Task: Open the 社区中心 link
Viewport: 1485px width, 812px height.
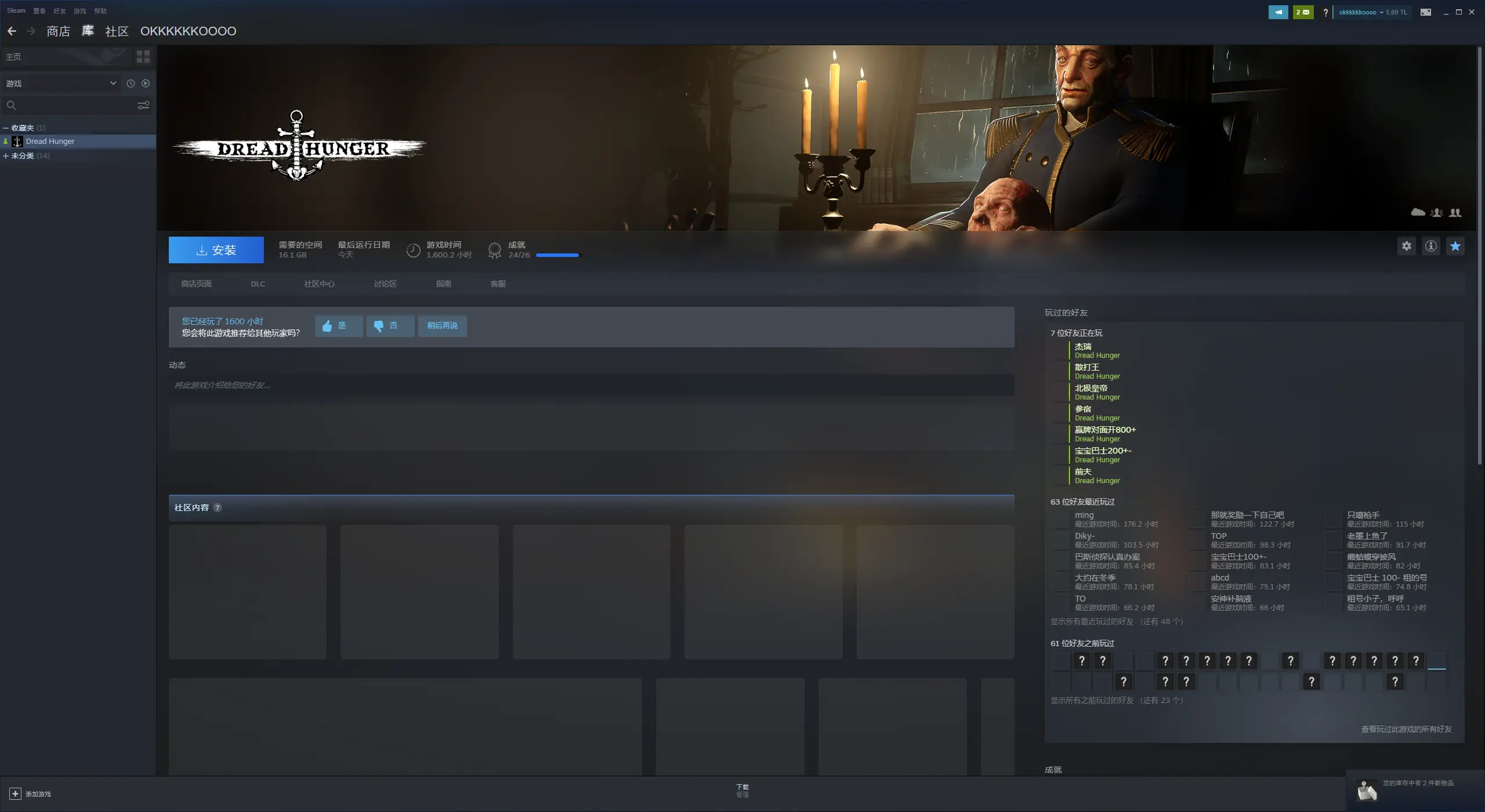Action: 319,284
